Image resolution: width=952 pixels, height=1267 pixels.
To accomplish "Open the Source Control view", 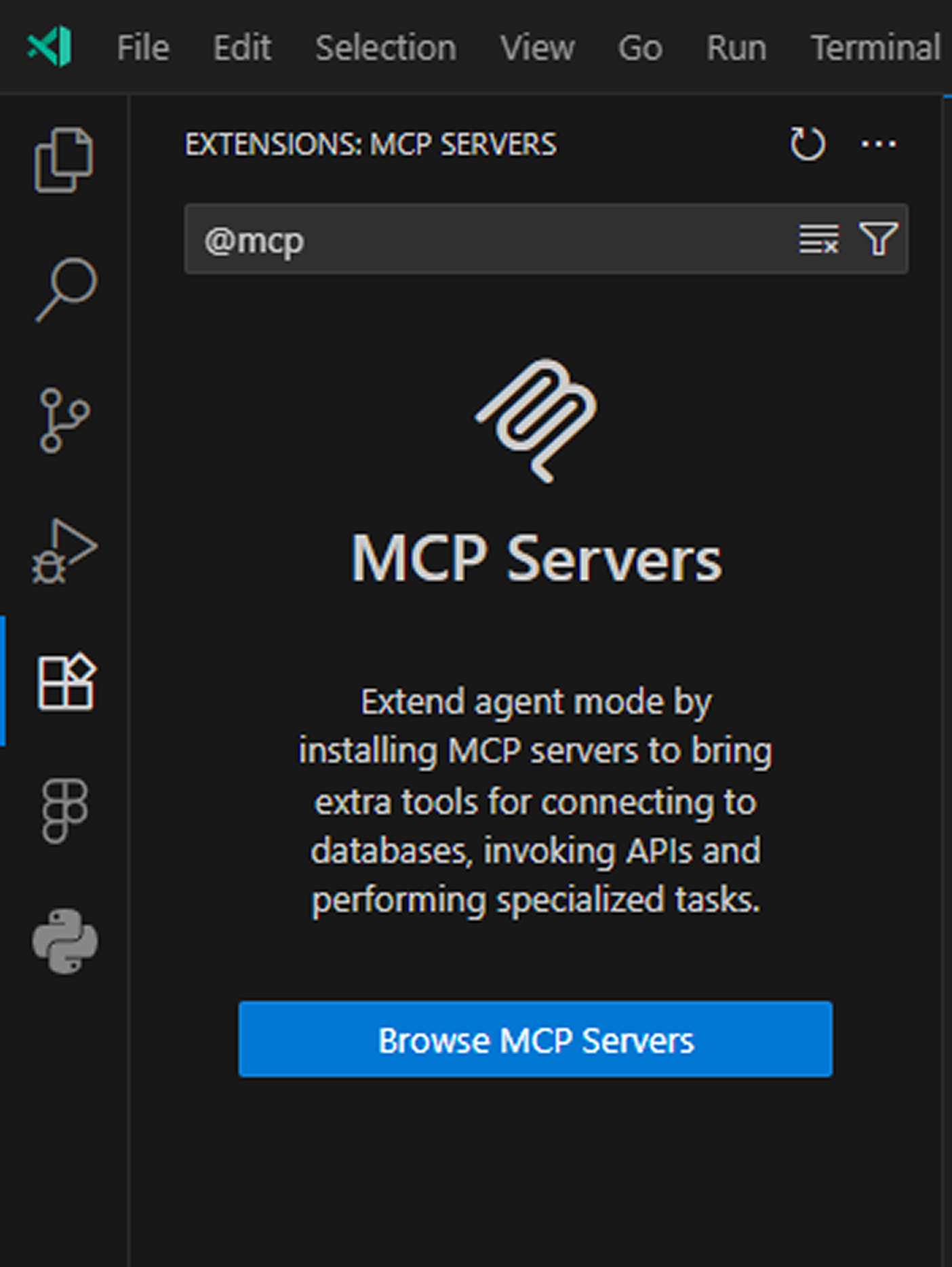I will point(64,421).
